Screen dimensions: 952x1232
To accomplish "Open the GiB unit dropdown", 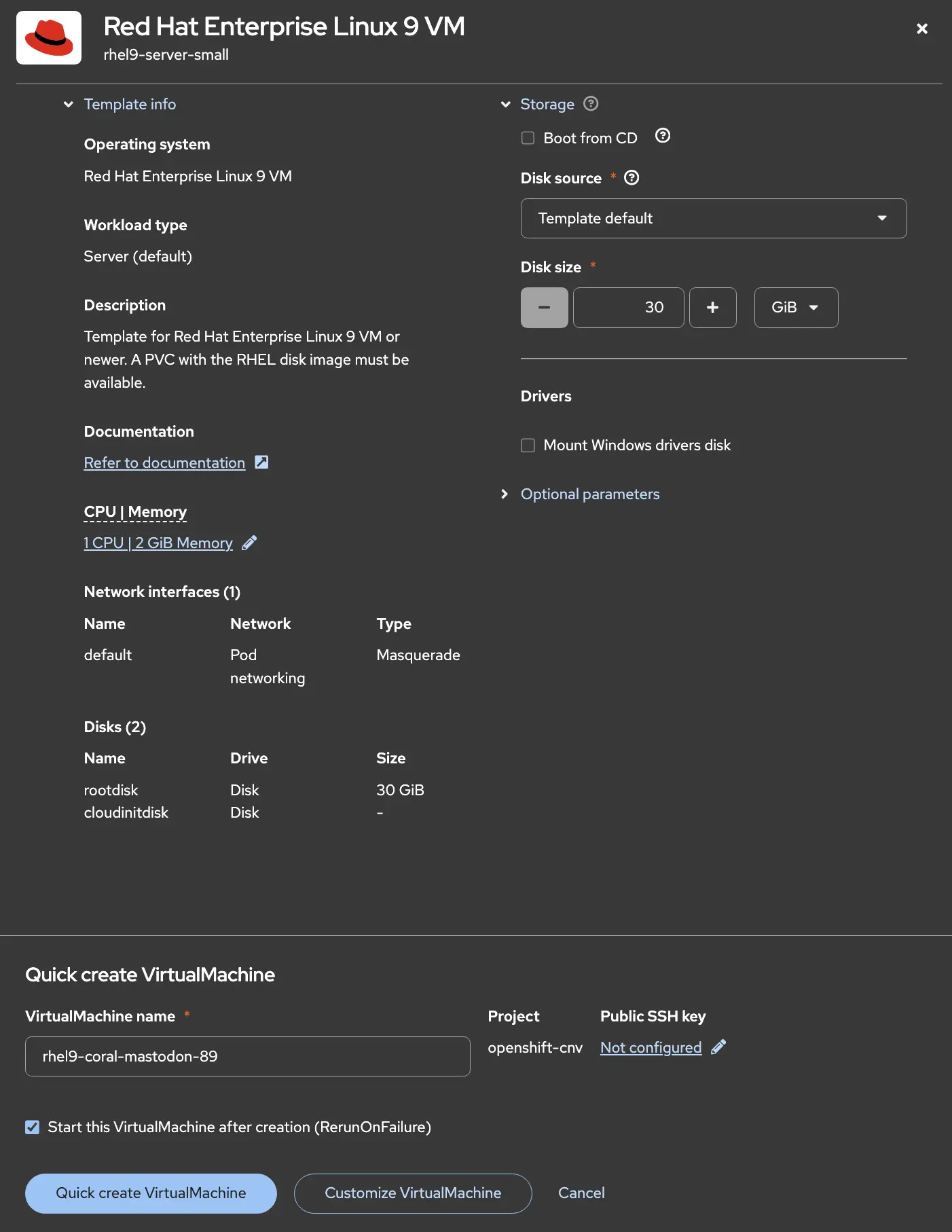I will click(796, 308).
